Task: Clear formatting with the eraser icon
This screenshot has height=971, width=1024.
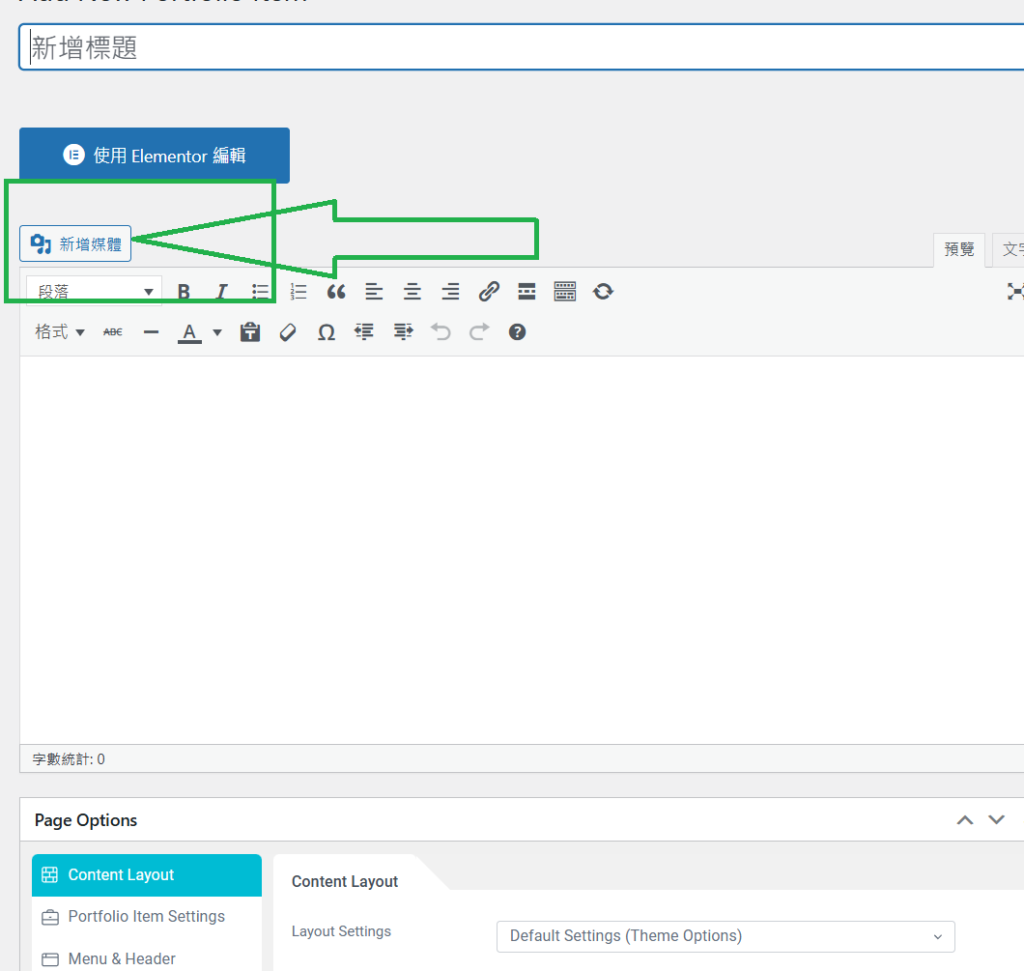Action: coord(288,332)
